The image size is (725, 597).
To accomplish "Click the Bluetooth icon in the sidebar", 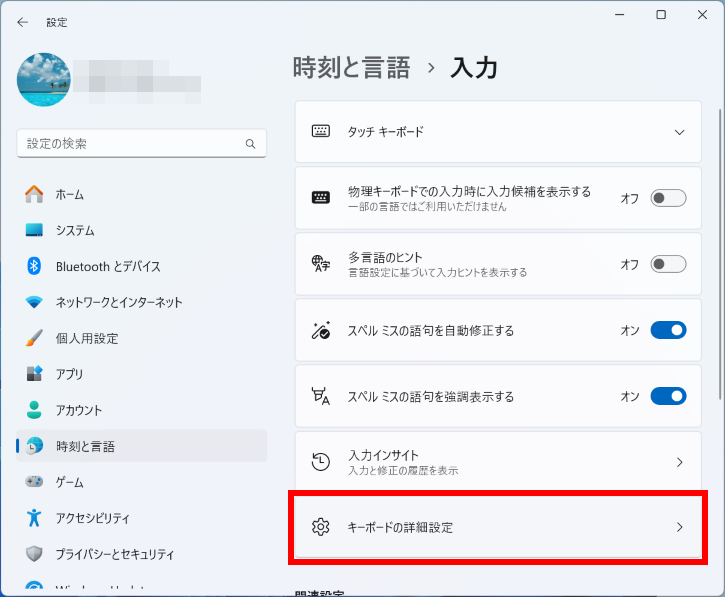I will [x=34, y=266].
